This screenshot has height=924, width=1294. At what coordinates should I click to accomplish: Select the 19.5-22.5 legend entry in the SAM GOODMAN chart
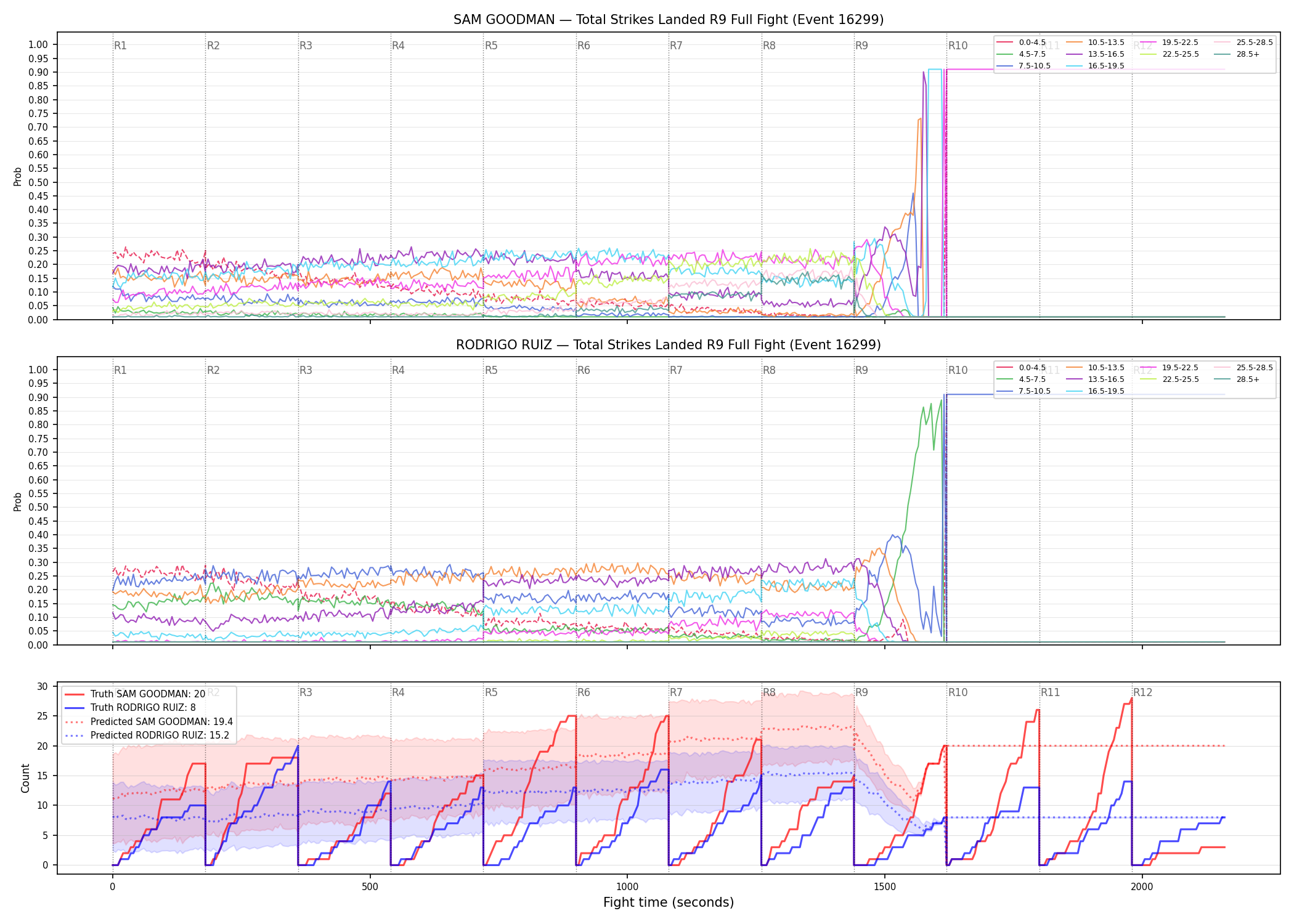click(1170, 43)
